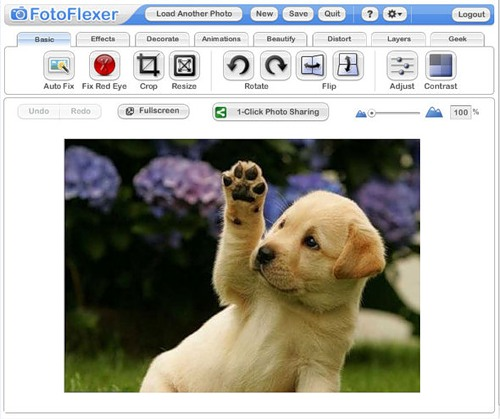Viewport: 500px width, 419px height.
Task: Open the Decorate tab
Action: click(162, 39)
